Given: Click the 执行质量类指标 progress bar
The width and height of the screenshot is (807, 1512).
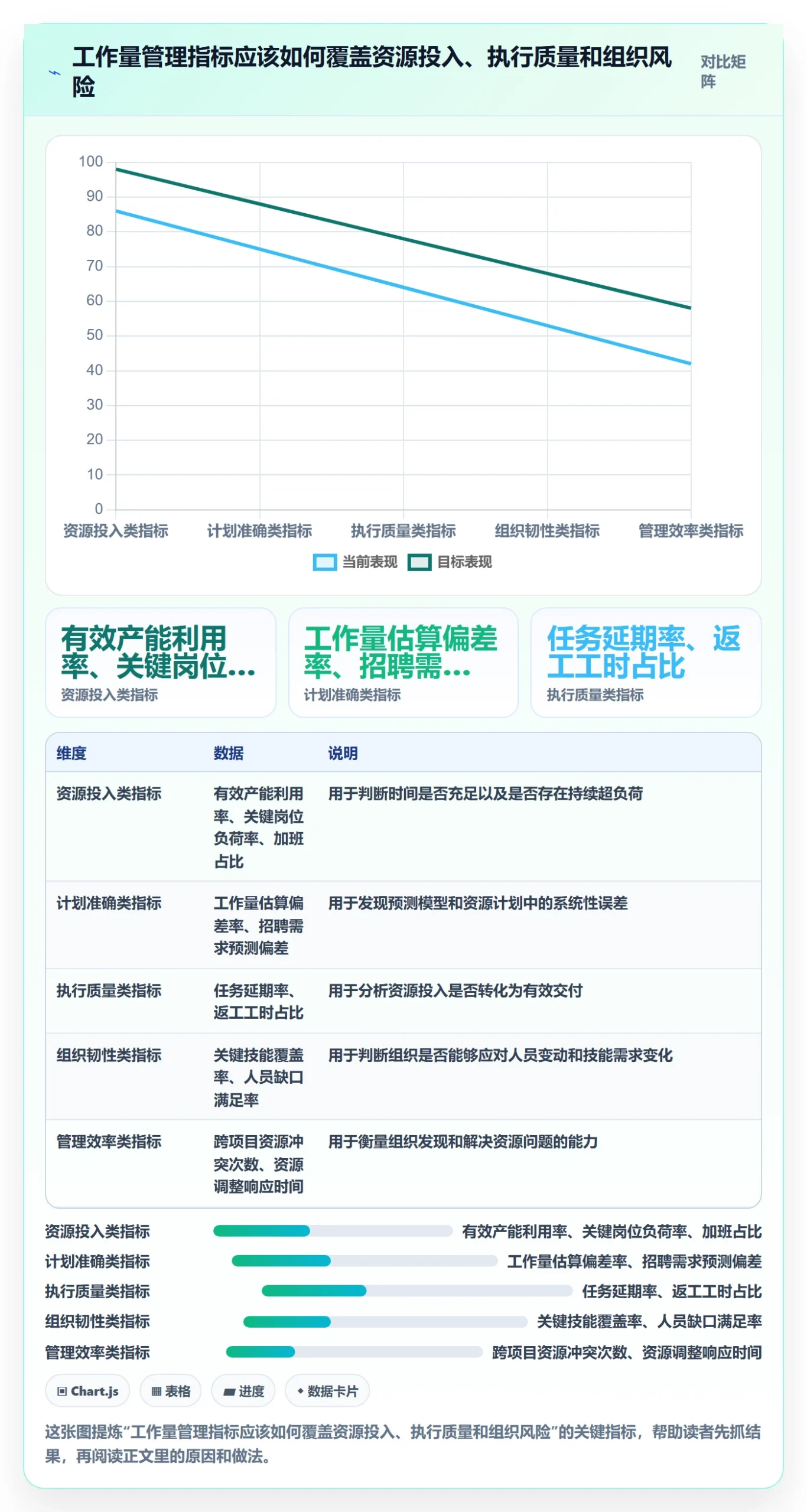Looking at the screenshot, I should pos(417,1291).
